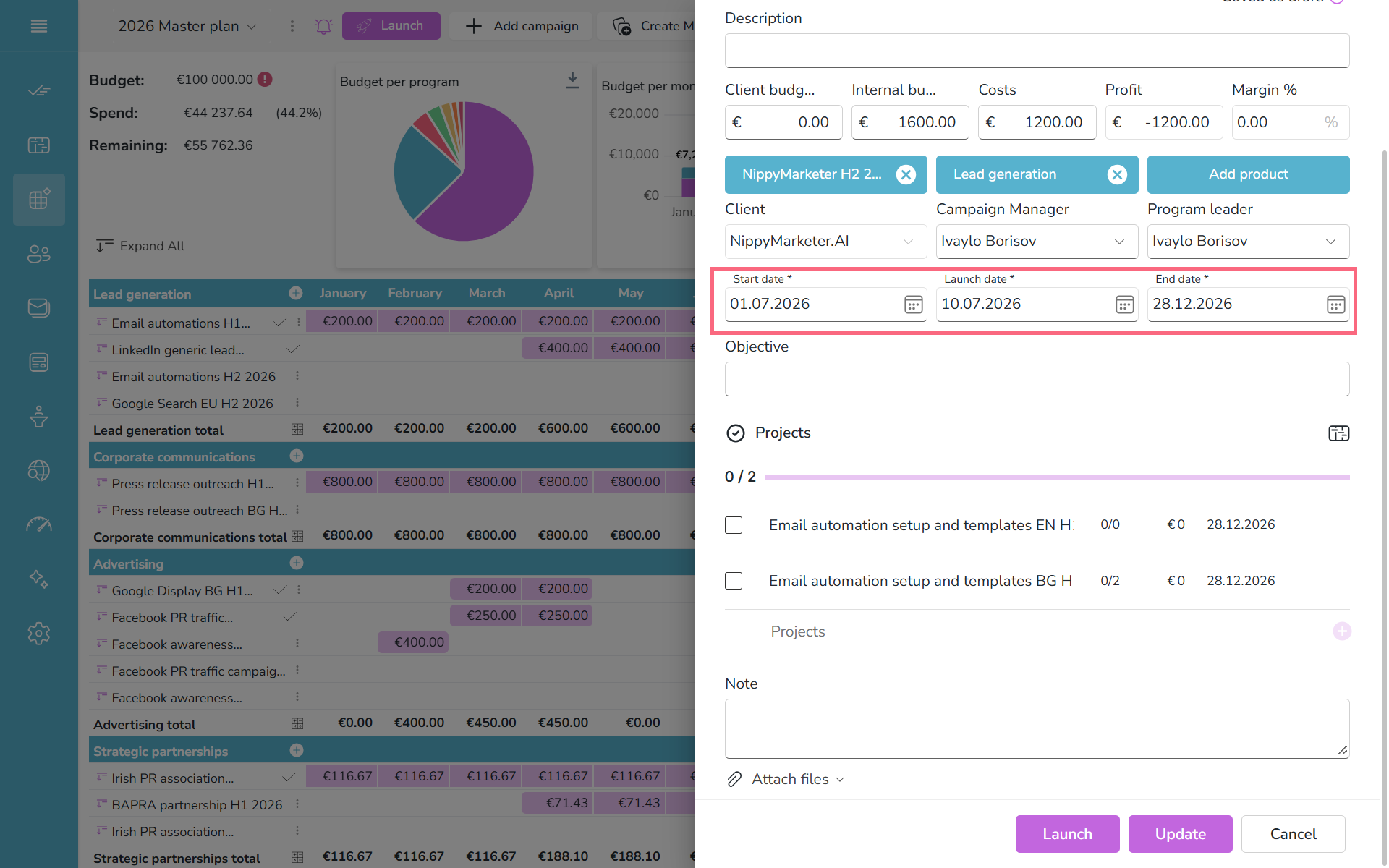Click the Add product button
The image size is (1389, 868).
pos(1248,174)
